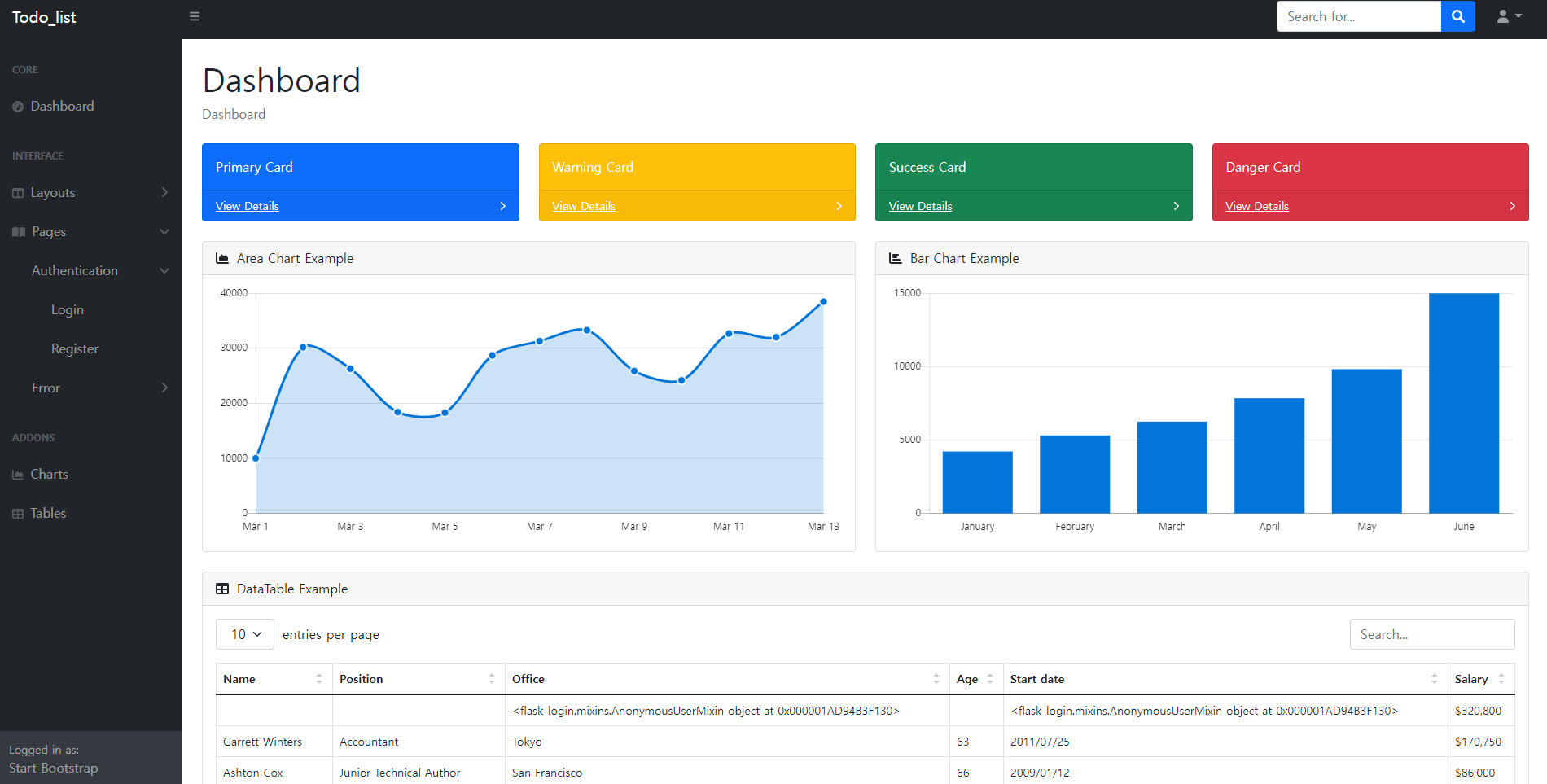1547x784 pixels.
Task: Open the entries per page dropdown
Action: coord(245,634)
